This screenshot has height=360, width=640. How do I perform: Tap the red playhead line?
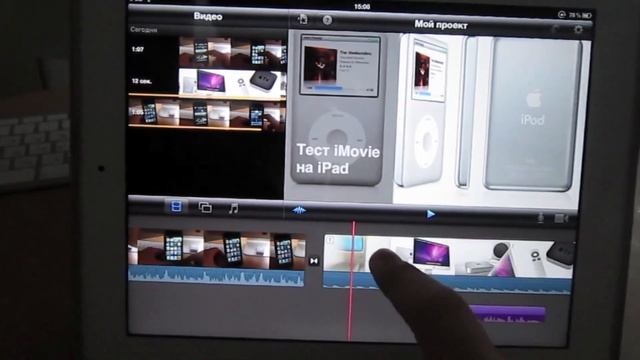tap(352, 282)
